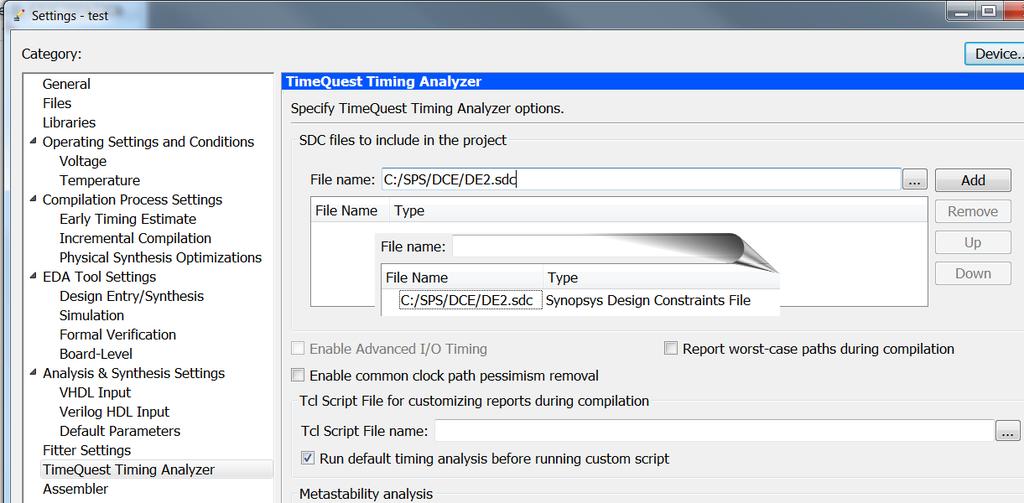The image size is (1024, 503).
Task: Enable common clock path pessimism removal checkbox
Action: tap(298, 375)
